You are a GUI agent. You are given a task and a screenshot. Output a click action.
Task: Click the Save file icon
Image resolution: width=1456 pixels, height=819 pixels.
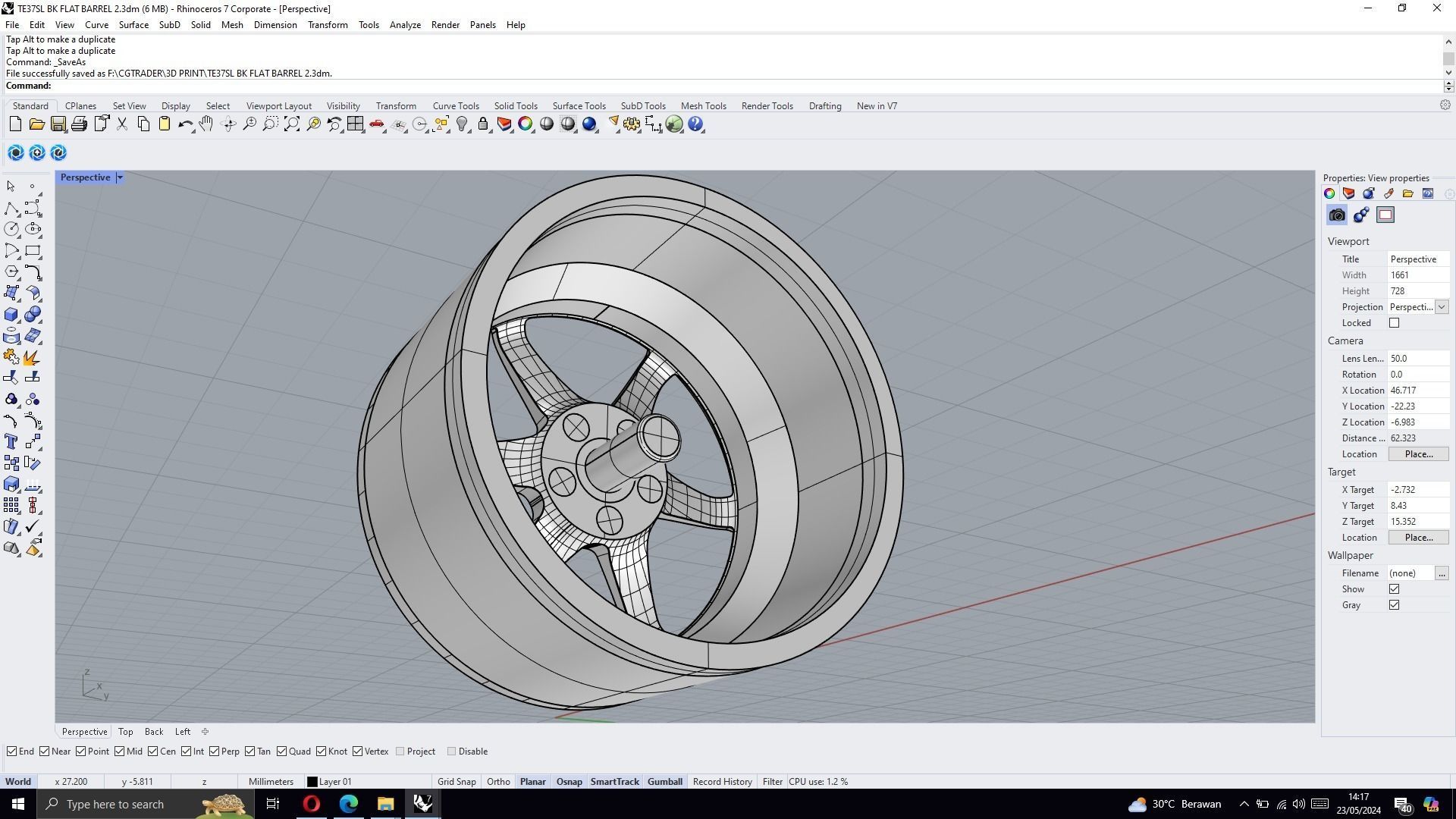58,124
